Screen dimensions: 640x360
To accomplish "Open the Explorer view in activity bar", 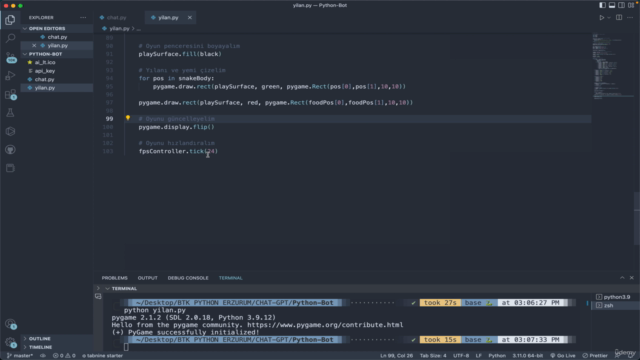I will click(x=10, y=20).
